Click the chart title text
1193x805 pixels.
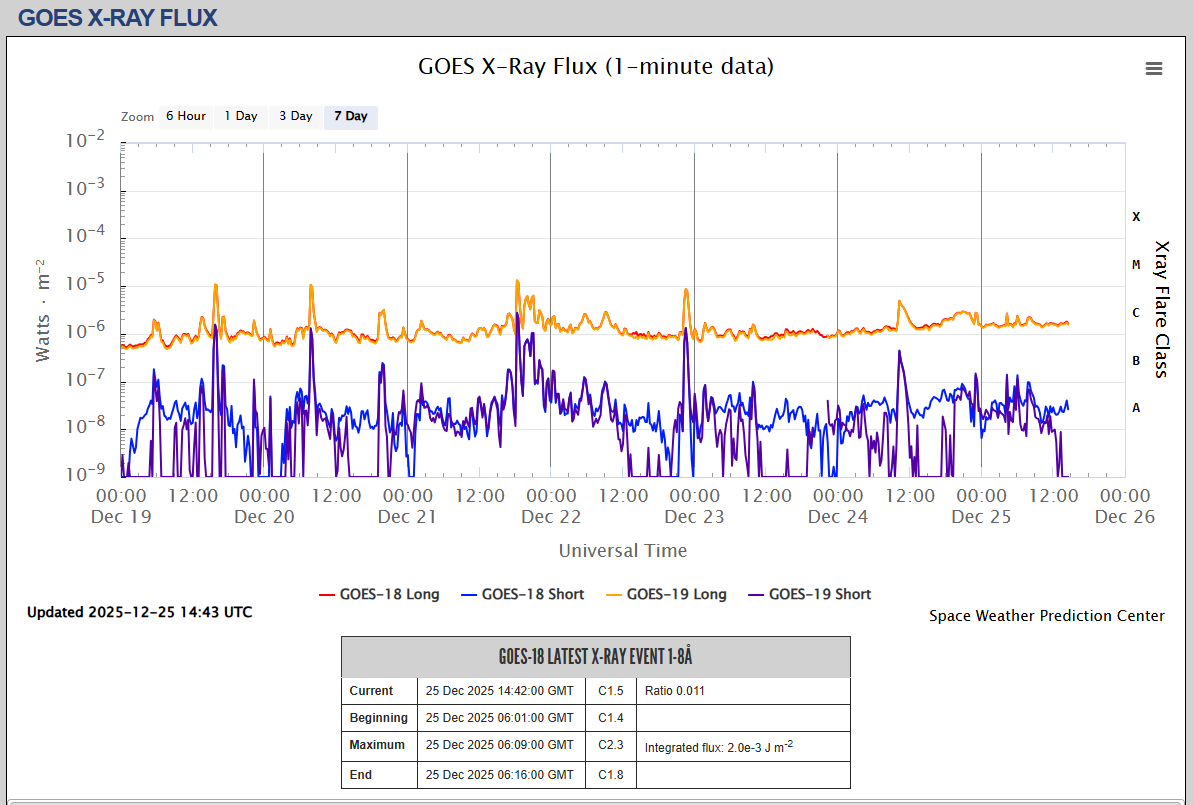(x=595, y=67)
